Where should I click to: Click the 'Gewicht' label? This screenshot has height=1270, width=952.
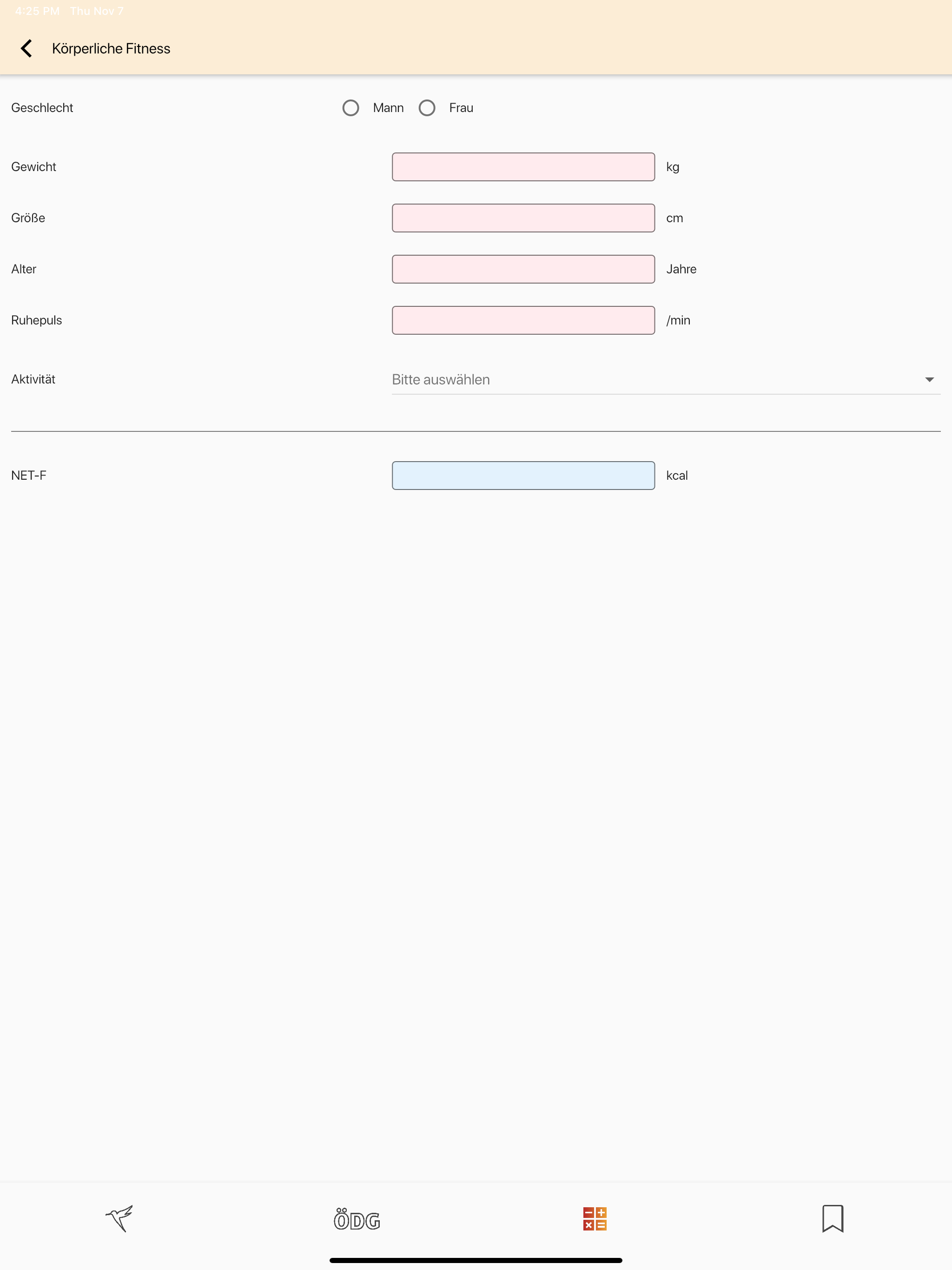[x=33, y=167]
